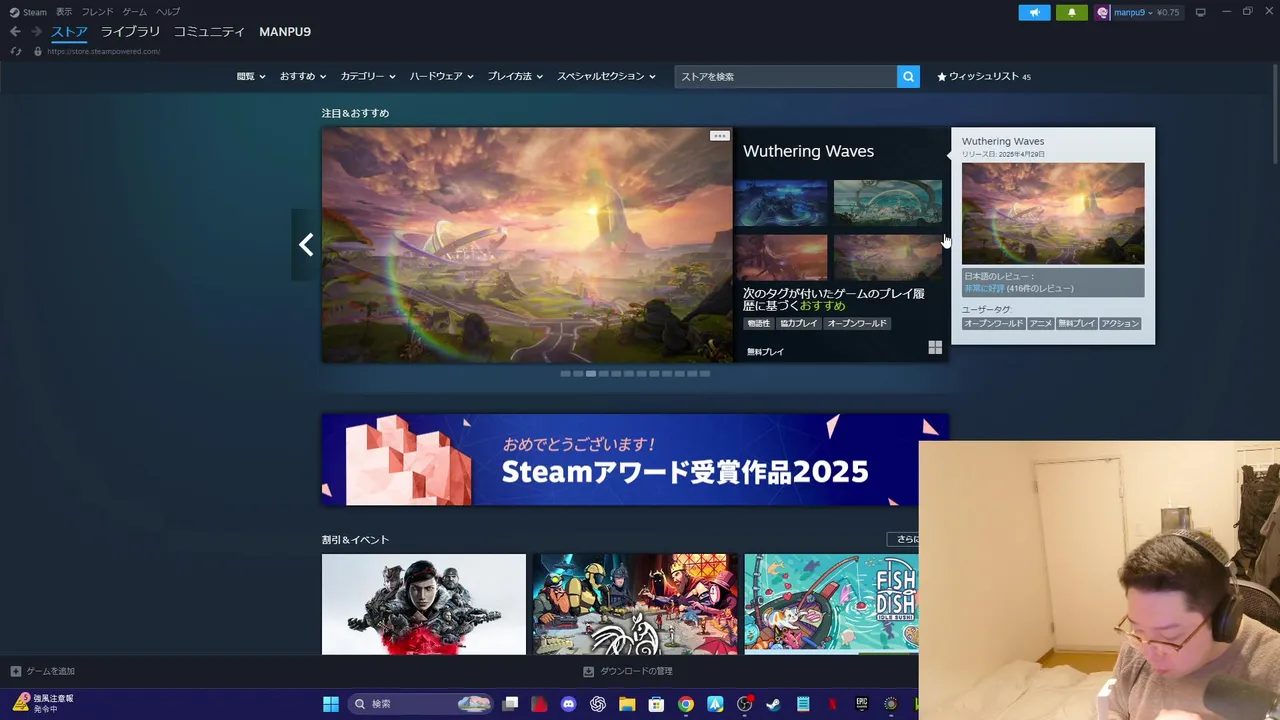Screen dimensions: 1280x720
Task: Open notifications via the green bell icon
Action: 1071,12
